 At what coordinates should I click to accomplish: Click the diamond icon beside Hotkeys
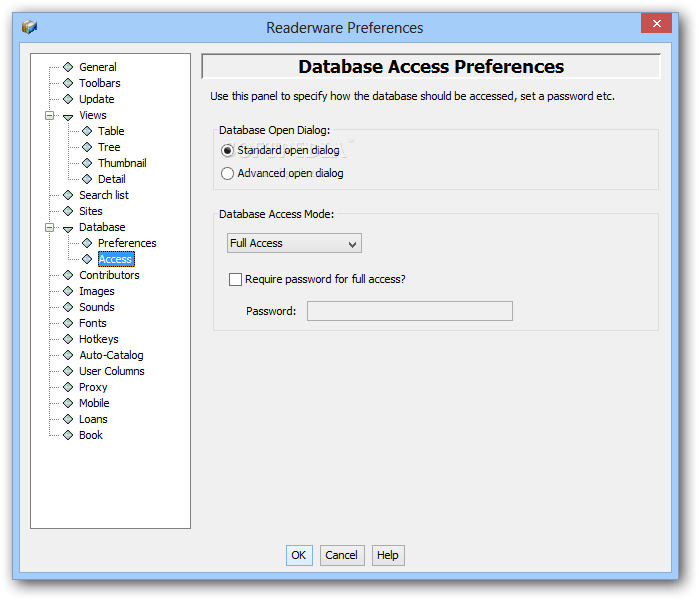pyautogui.click(x=68, y=339)
